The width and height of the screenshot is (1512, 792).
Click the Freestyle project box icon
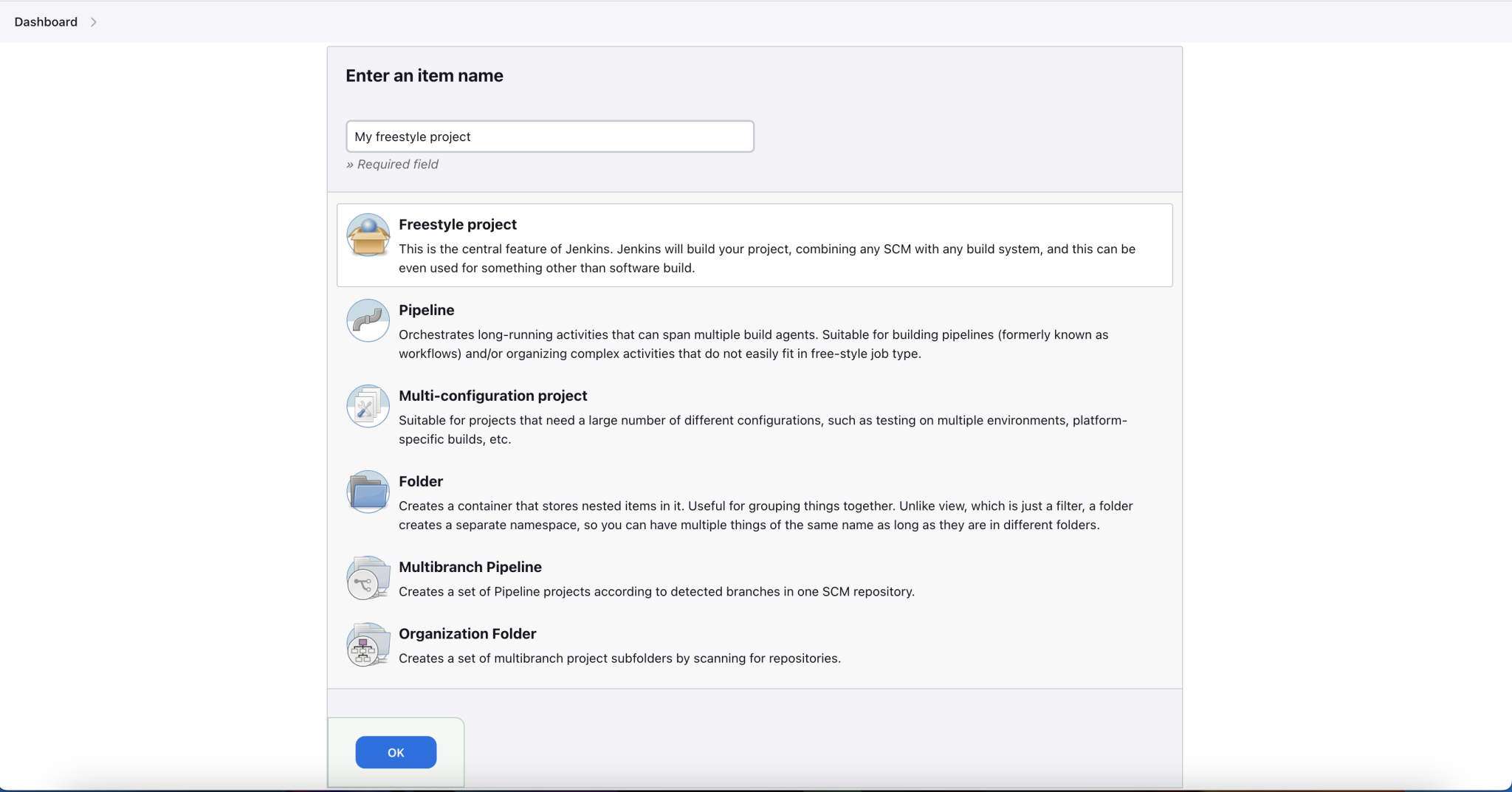368,235
